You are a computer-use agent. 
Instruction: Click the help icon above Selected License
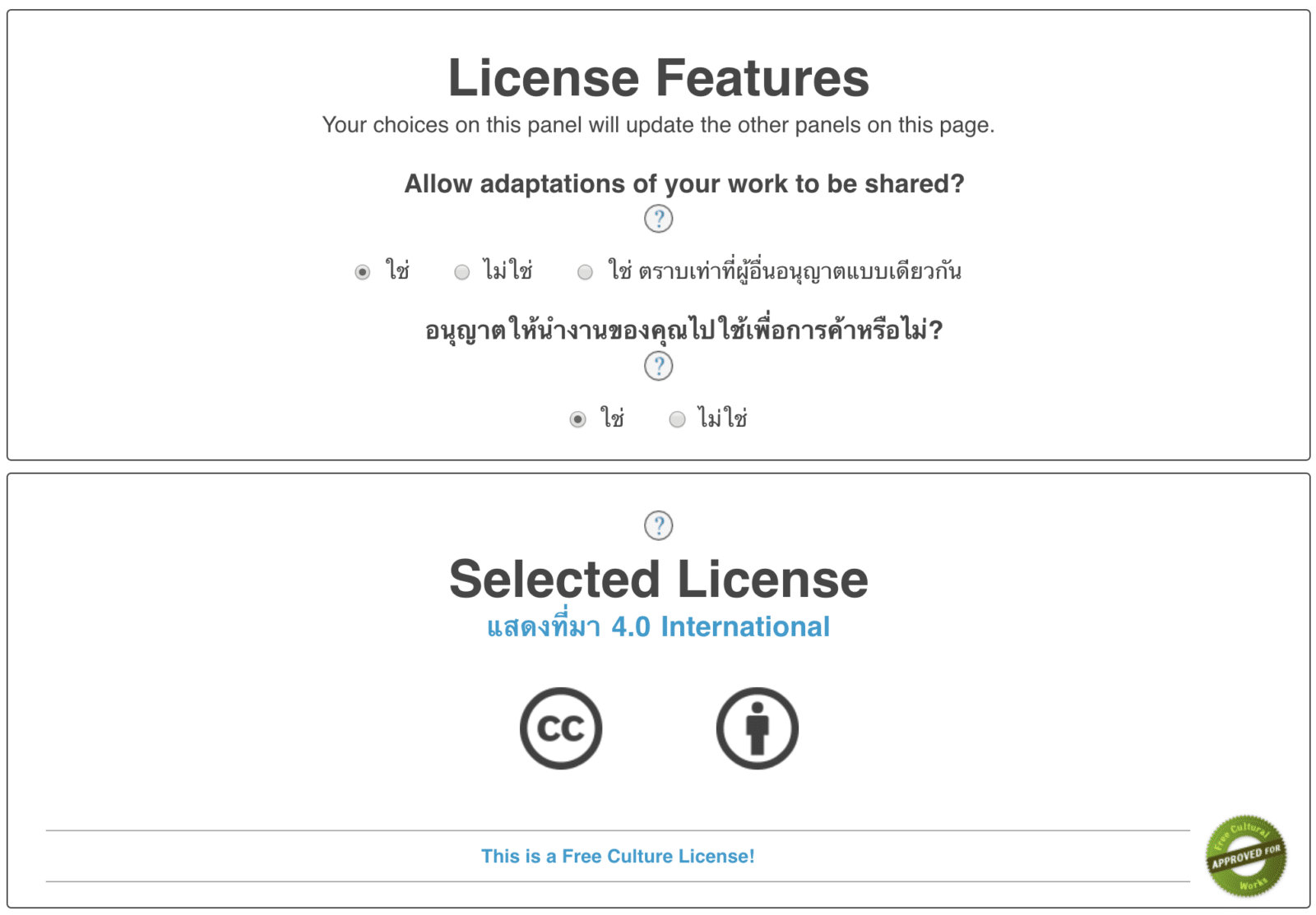[x=658, y=525]
